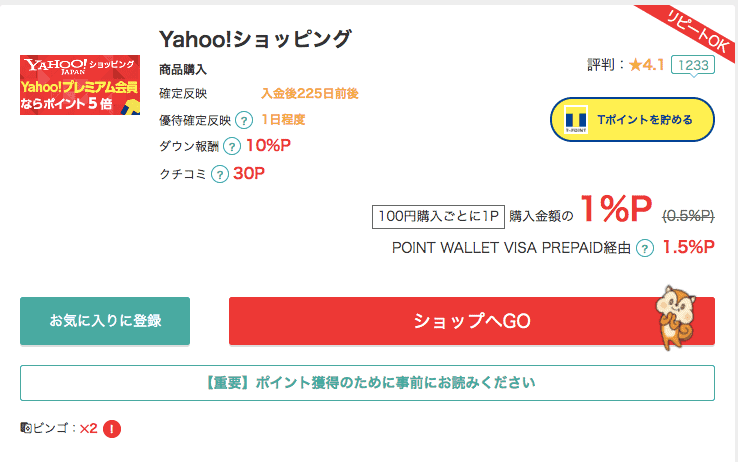This screenshot has height=462, width=738.
Task: Open the 1233 review count badge
Action: coord(692,65)
